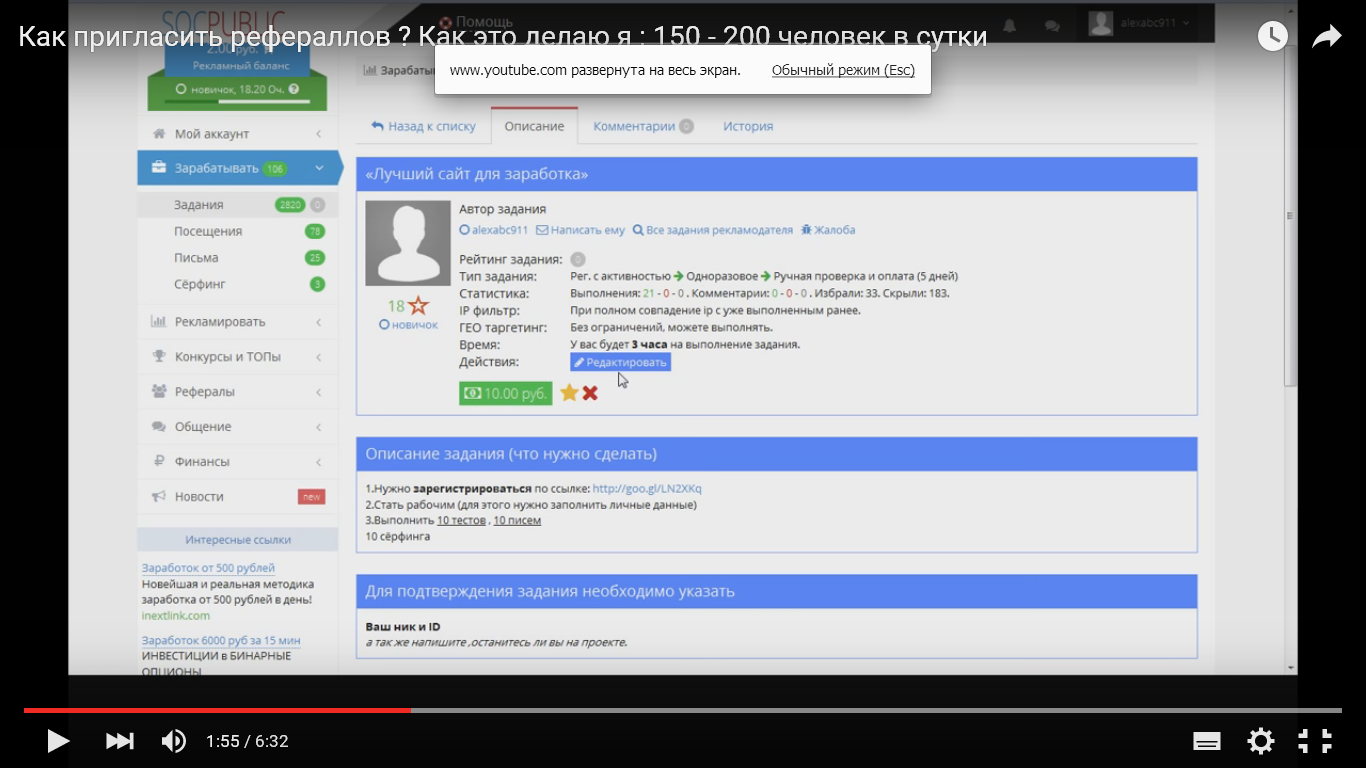This screenshot has width=1366, height=768.
Task: Click the briefcase icon beside Зарабатывать
Action: click(x=159, y=168)
